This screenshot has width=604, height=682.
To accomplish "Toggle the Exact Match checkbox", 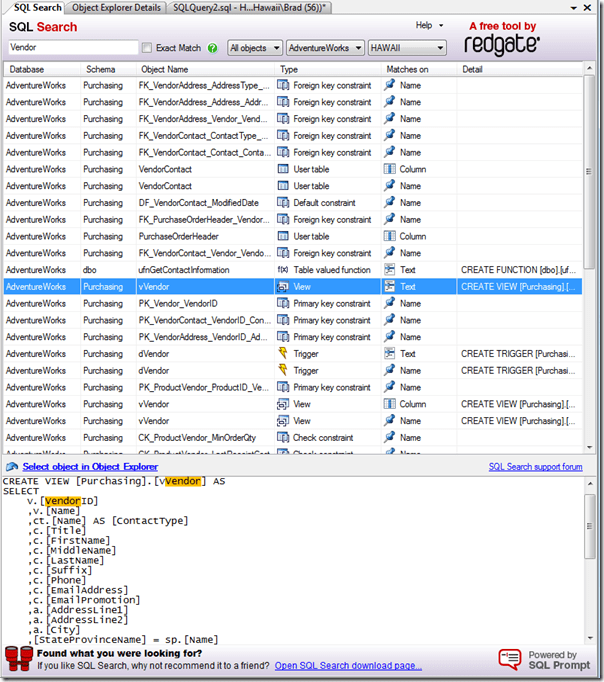I will pos(147,48).
